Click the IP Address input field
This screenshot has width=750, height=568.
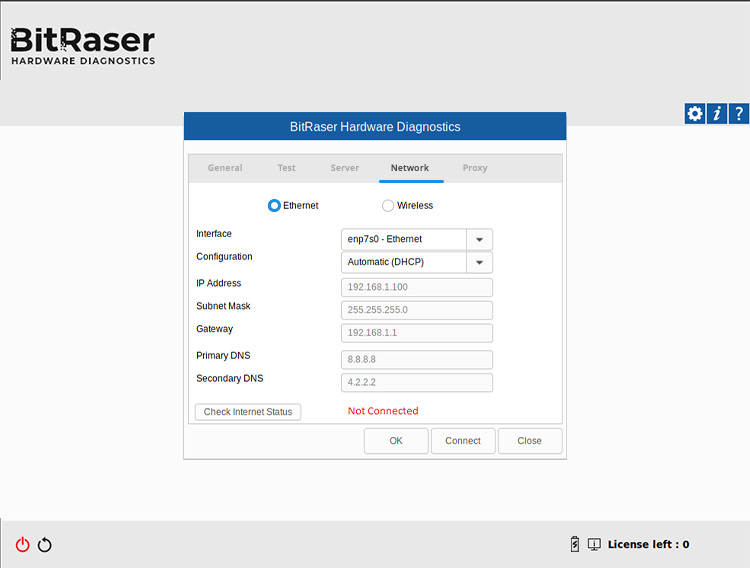tap(417, 287)
